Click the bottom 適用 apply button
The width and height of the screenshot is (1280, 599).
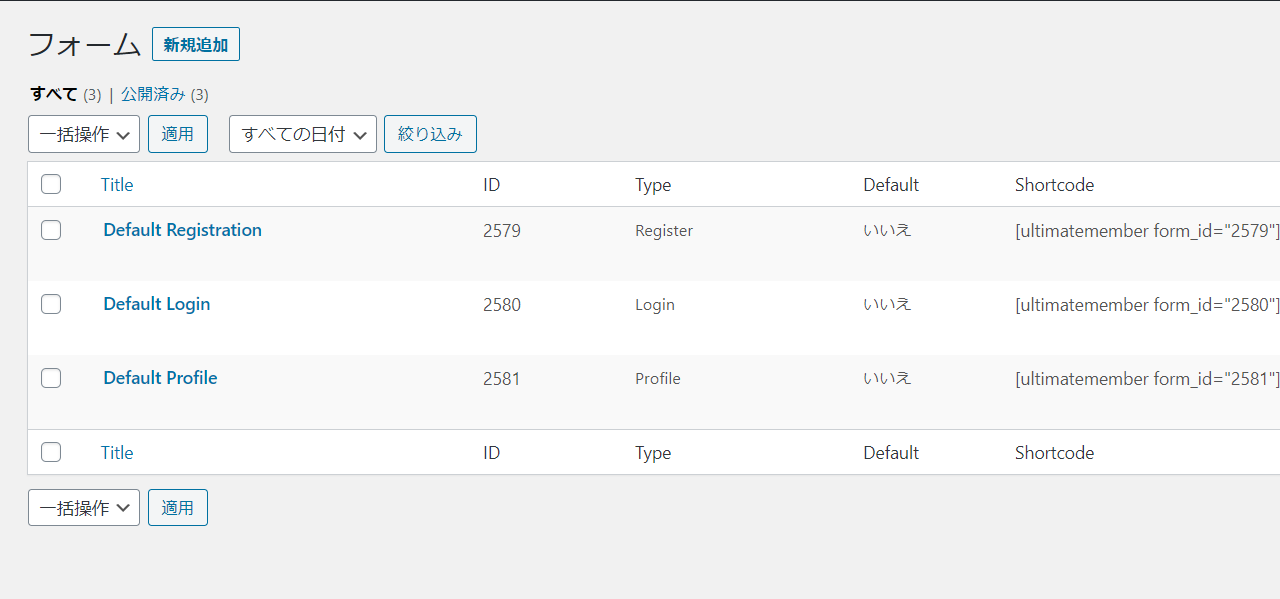[x=178, y=508]
